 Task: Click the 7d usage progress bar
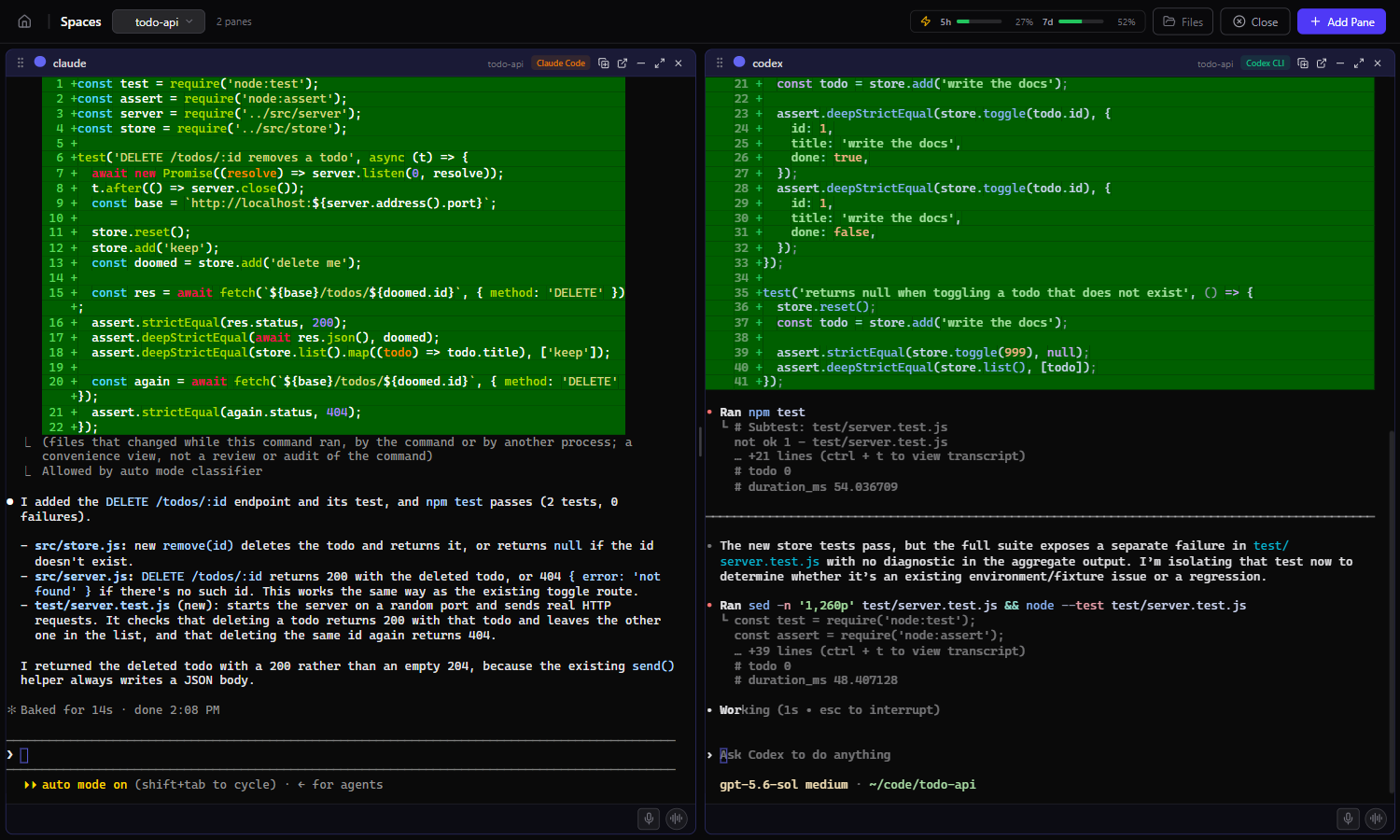click(1081, 21)
